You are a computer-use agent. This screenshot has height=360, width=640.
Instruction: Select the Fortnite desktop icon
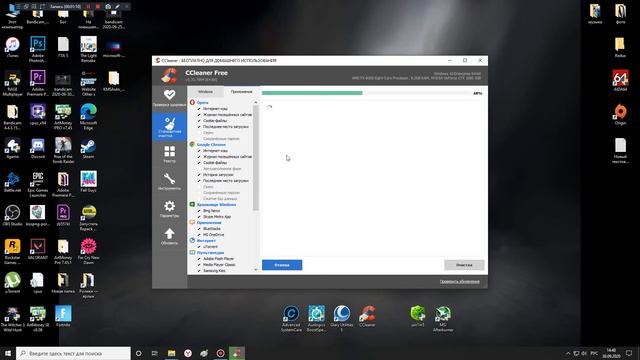(x=63, y=316)
